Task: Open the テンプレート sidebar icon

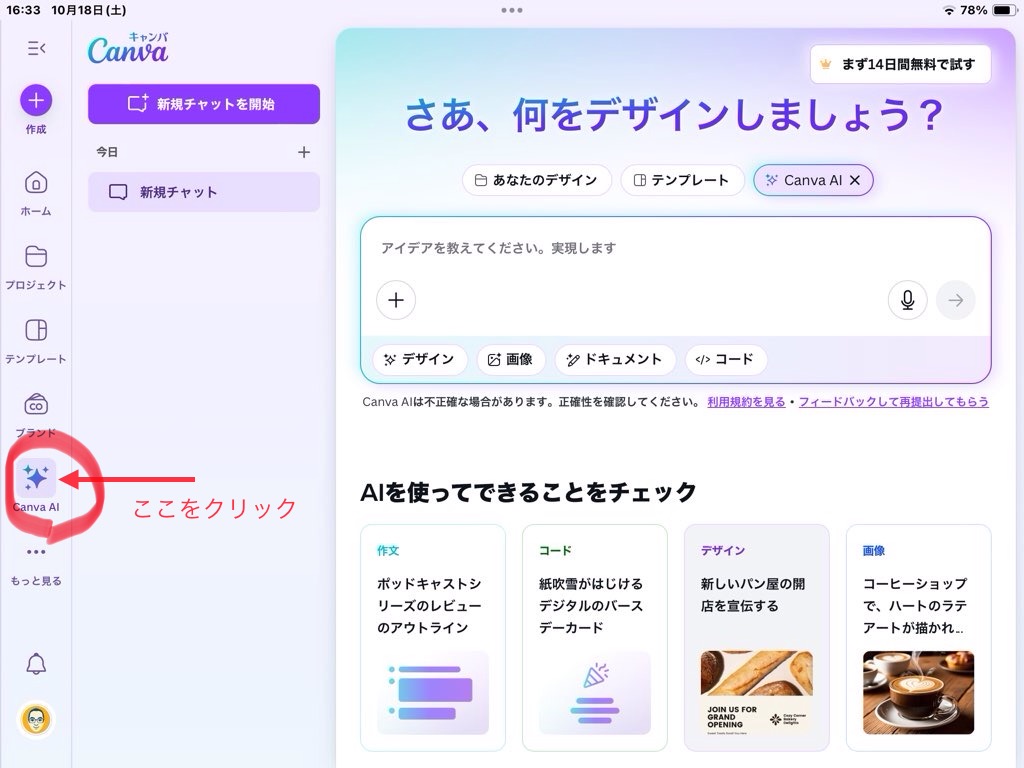Action: 36,331
